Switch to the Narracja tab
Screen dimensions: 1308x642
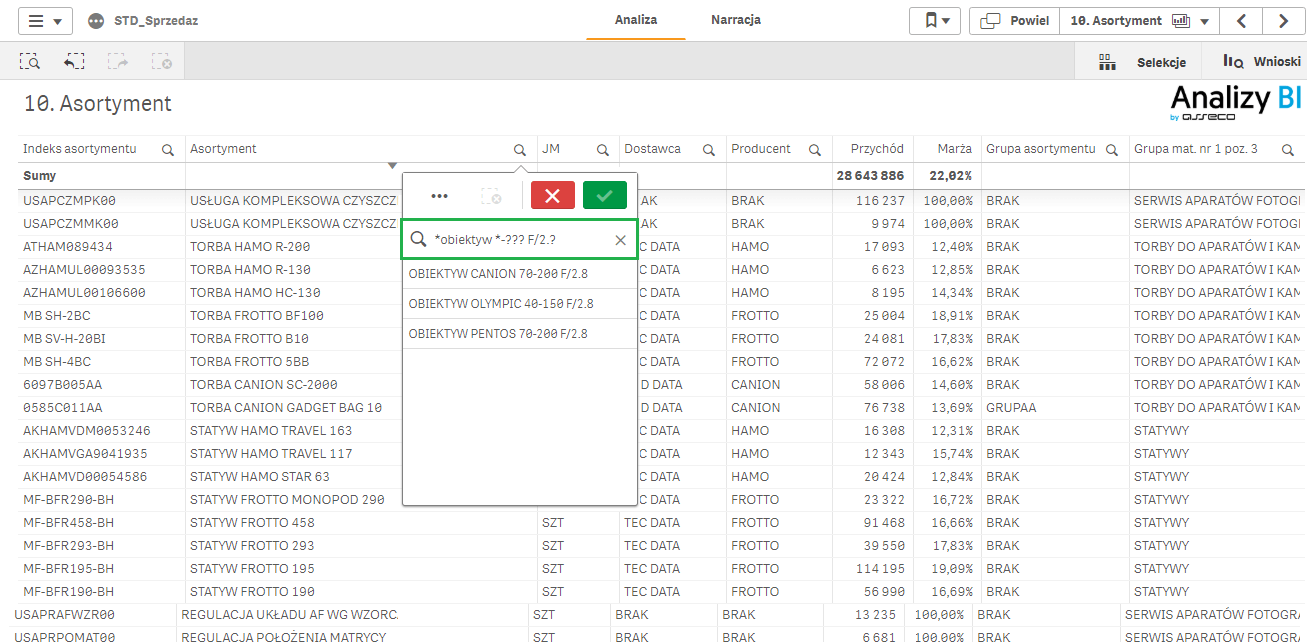[x=736, y=20]
